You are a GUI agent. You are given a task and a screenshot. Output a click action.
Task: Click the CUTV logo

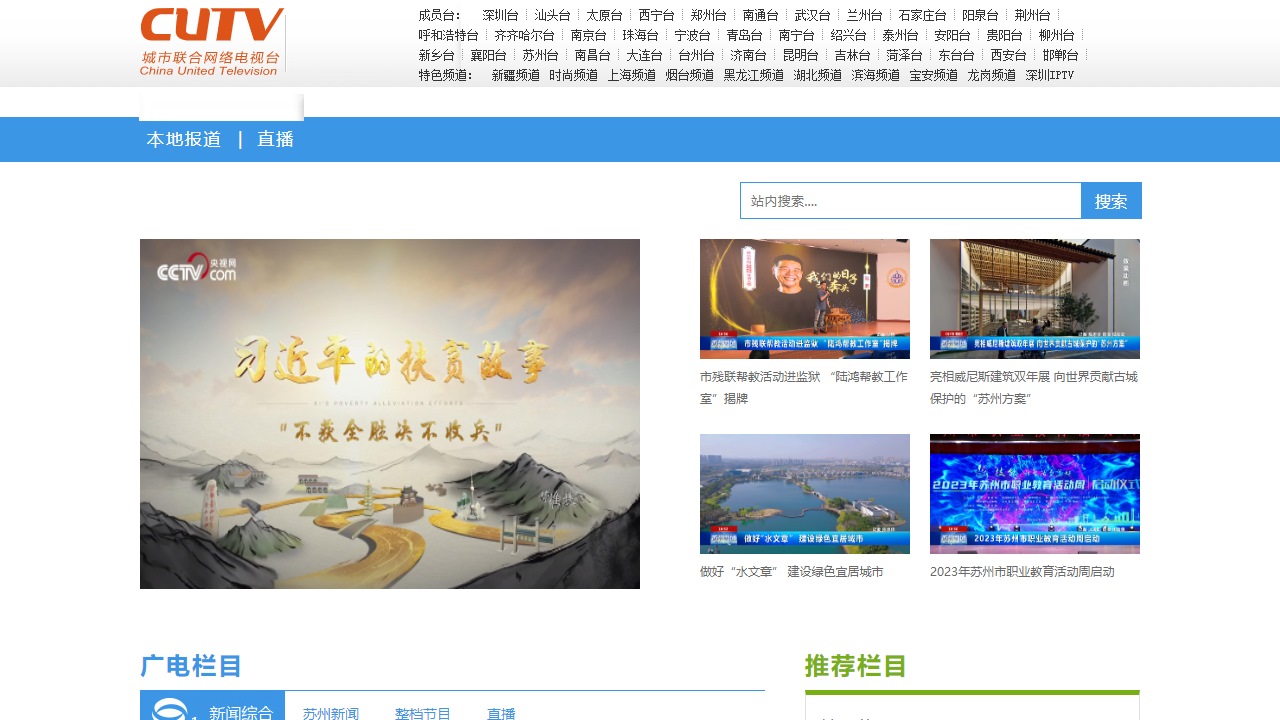(x=212, y=42)
